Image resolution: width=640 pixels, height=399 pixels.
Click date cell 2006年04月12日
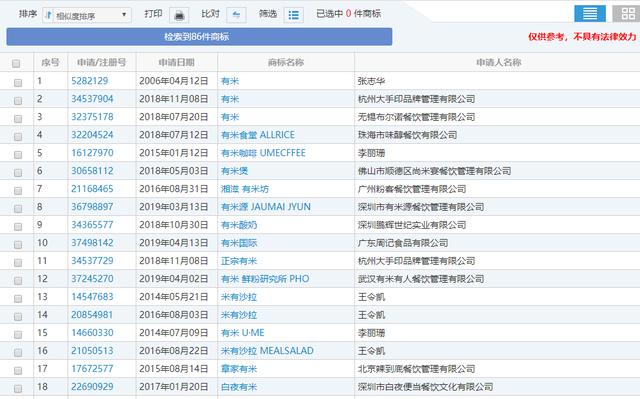[x=173, y=81]
